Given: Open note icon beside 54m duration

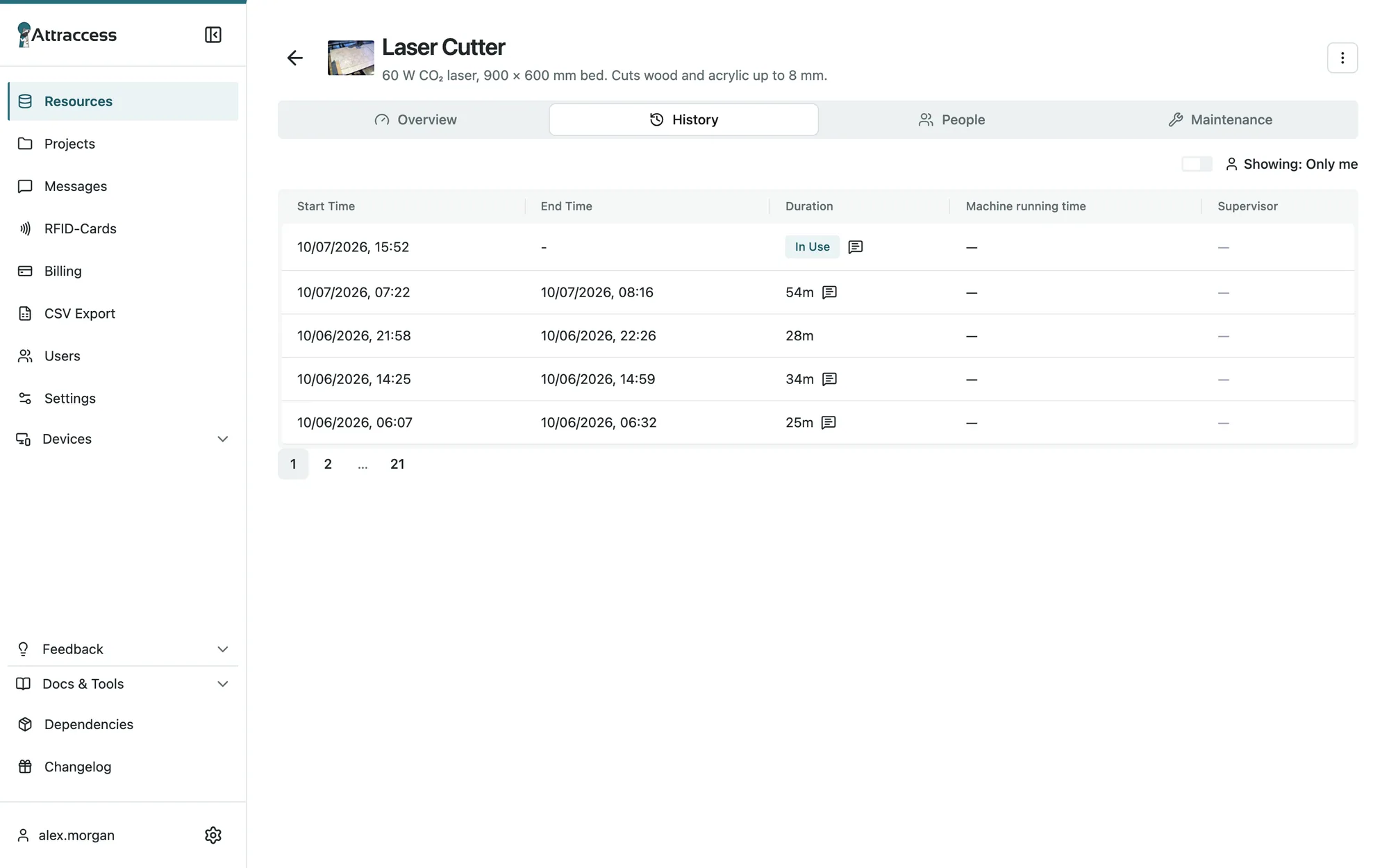Looking at the screenshot, I should point(829,292).
